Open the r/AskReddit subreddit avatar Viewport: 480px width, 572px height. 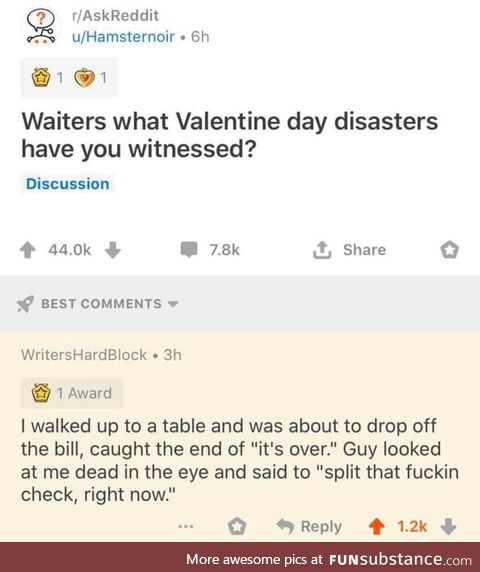pos(41,26)
